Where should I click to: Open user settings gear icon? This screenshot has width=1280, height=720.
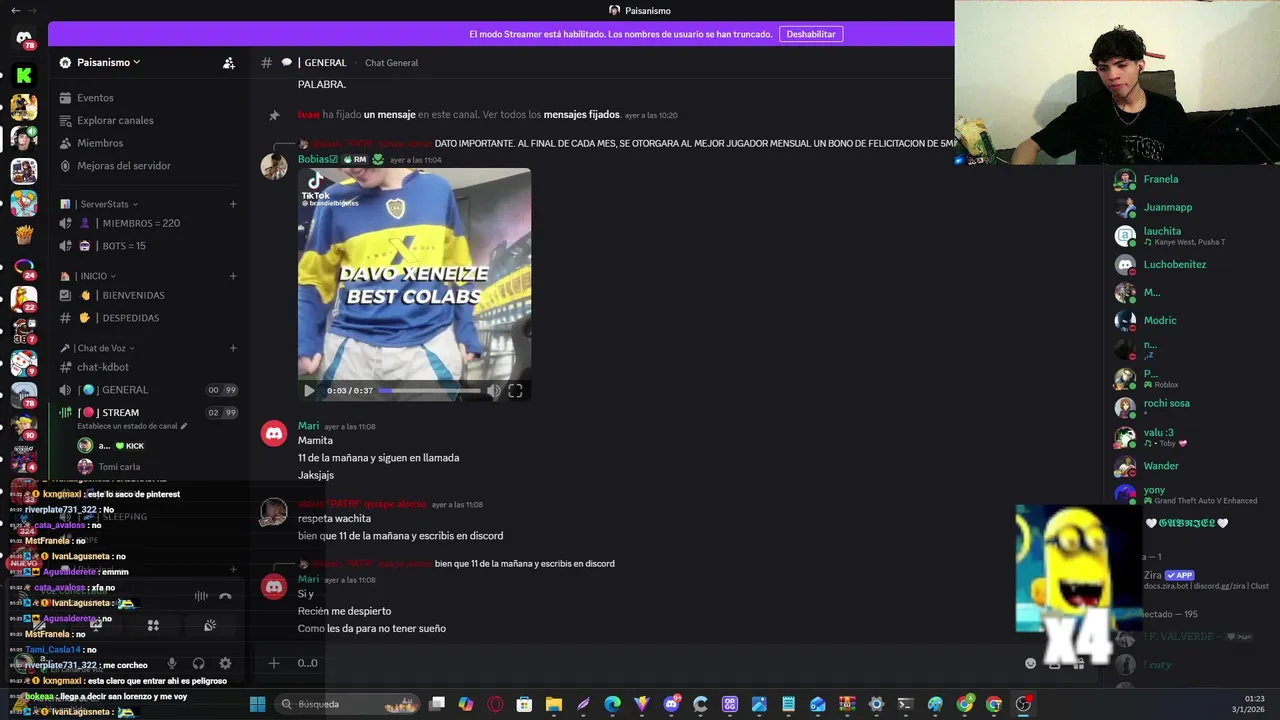tap(225, 663)
